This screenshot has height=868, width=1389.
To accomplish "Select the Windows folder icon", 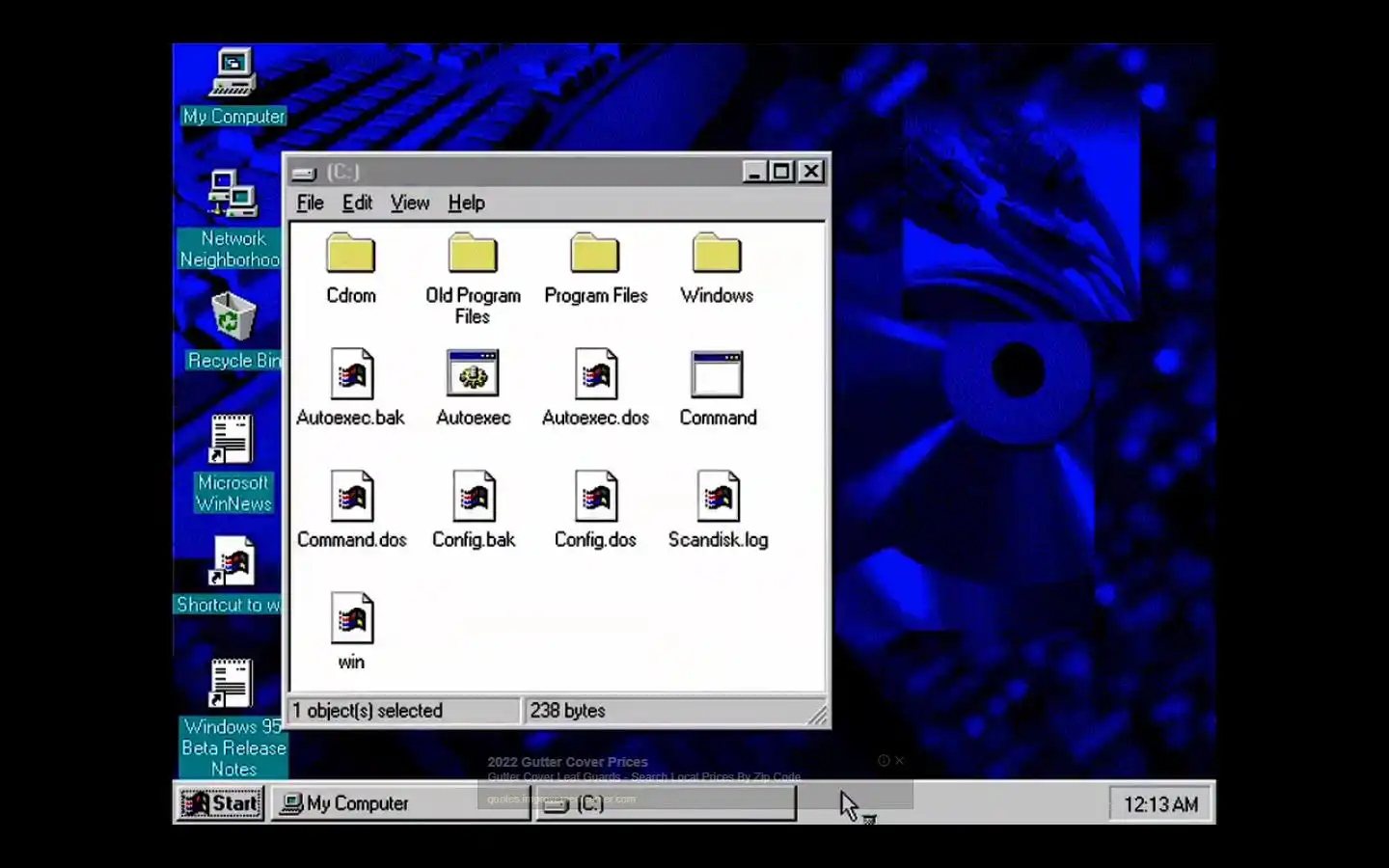I will tap(717, 254).
